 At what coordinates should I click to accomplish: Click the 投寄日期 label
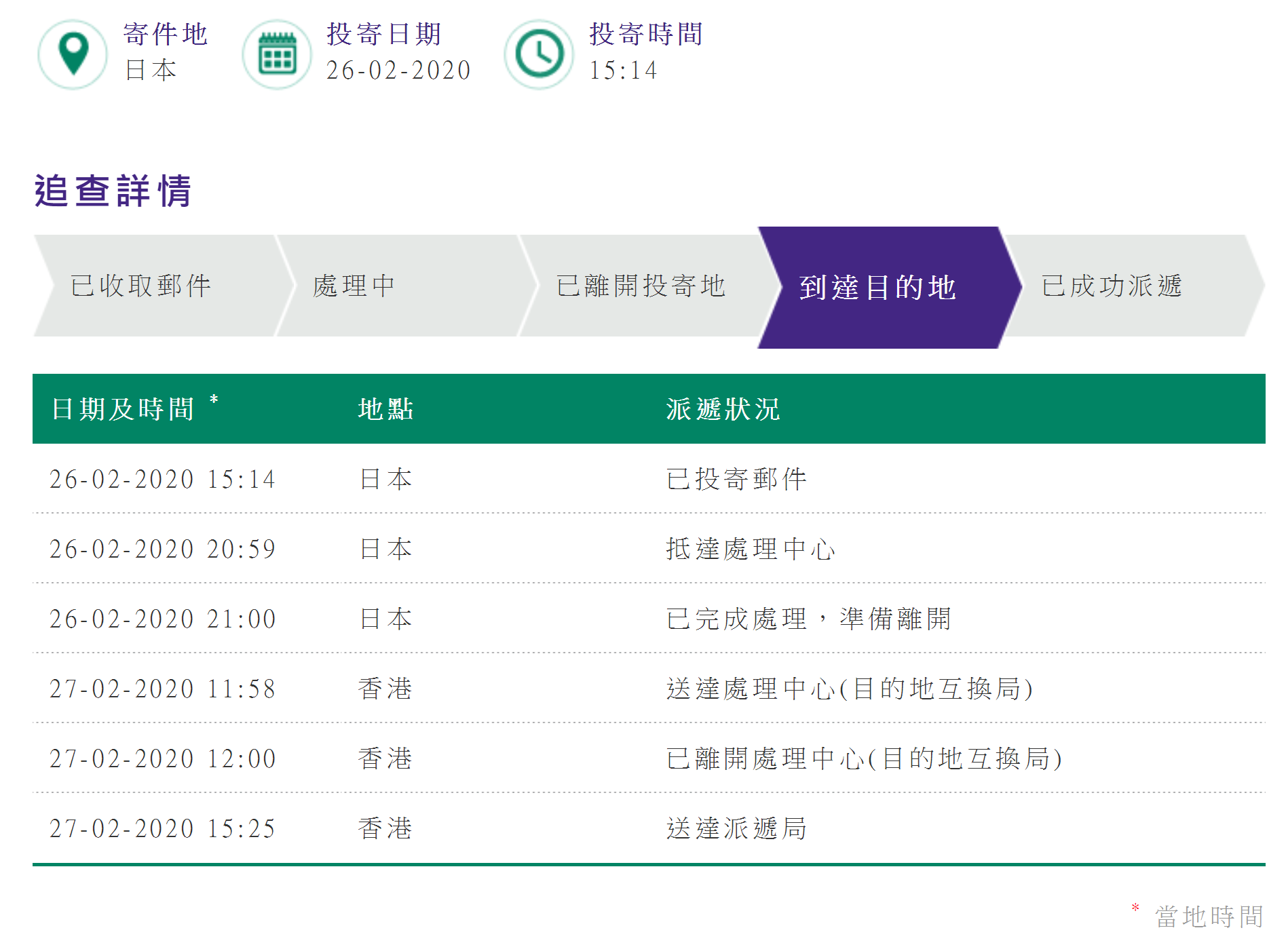point(384,34)
